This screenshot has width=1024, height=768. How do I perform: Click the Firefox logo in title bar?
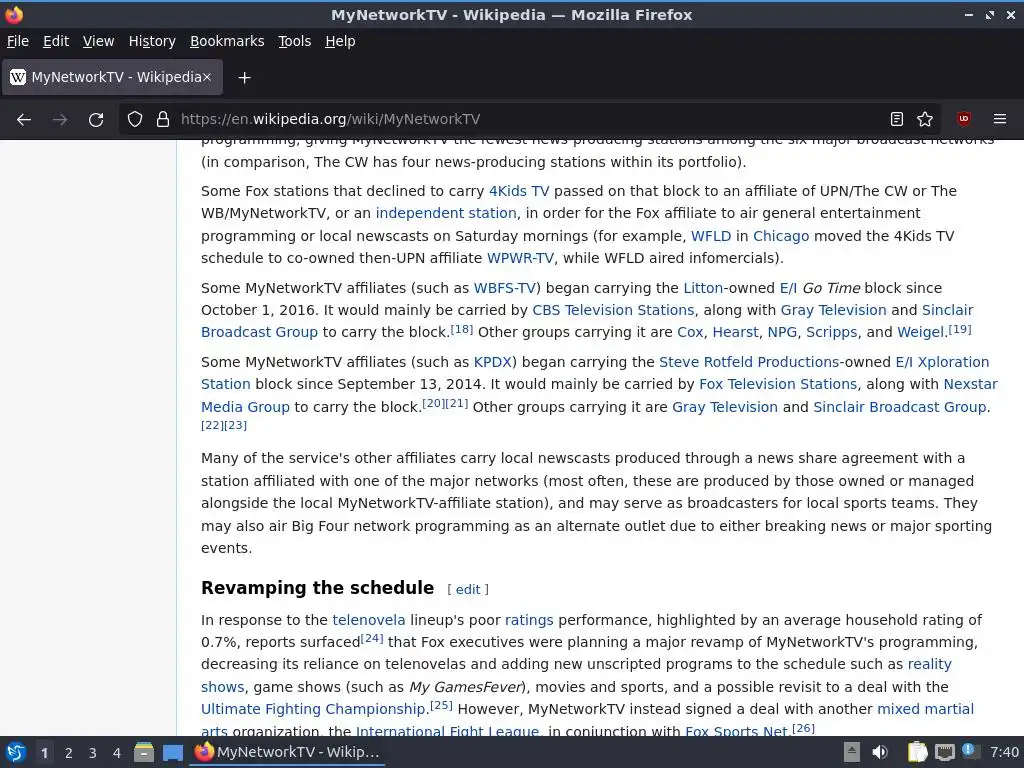14,14
